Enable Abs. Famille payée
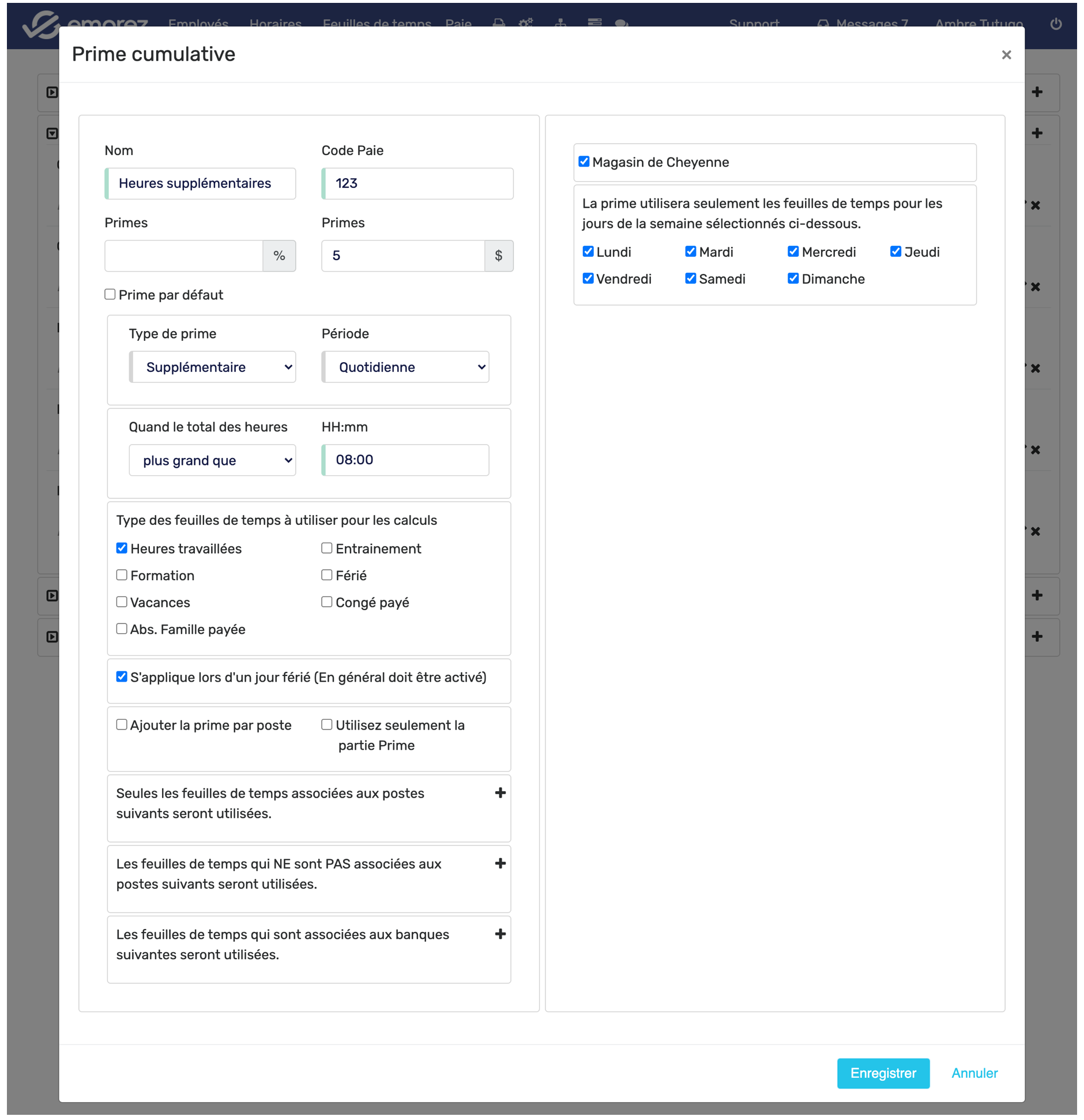 pos(122,629)
